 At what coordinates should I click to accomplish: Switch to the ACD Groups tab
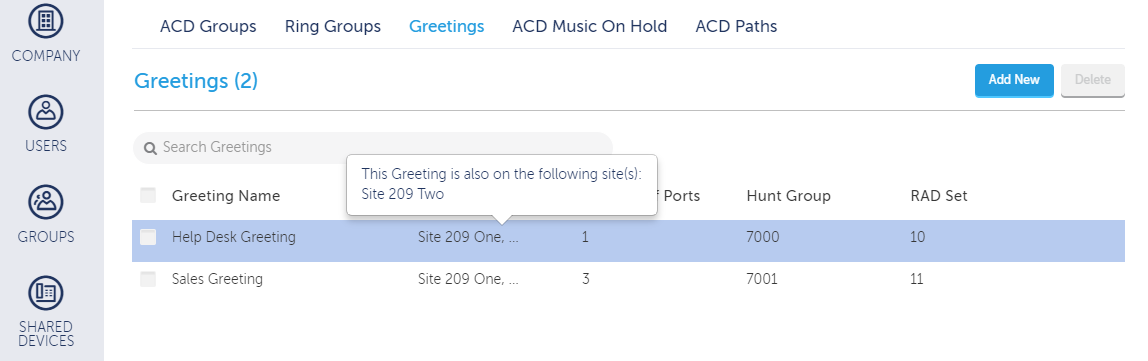(x=208, y=26)
